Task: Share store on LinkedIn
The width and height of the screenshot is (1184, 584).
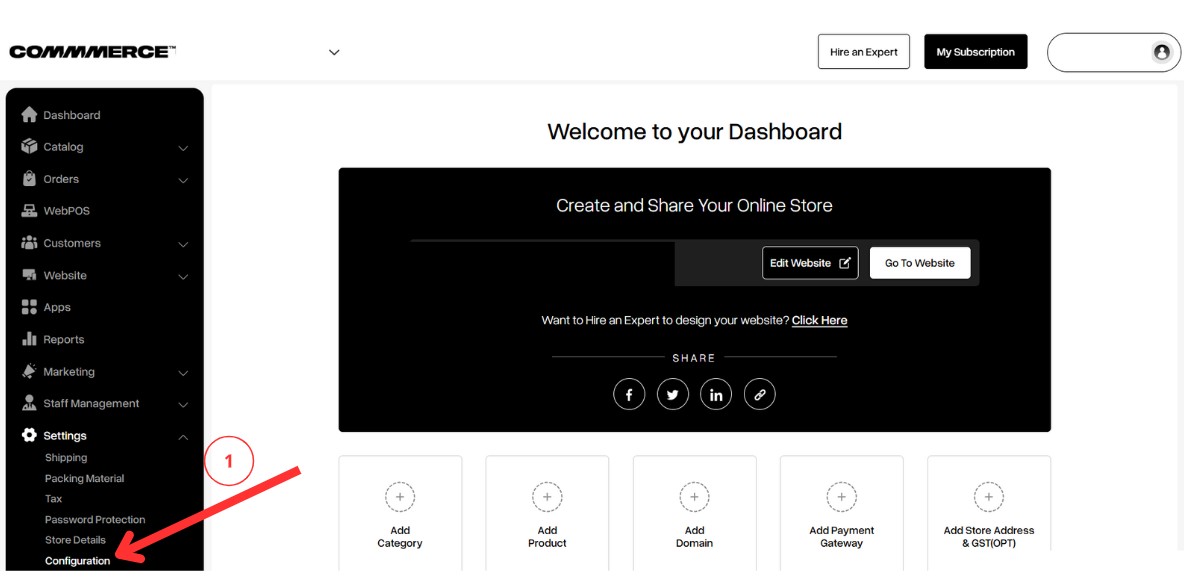Action: pyautogui.click(x=716, y=394)
